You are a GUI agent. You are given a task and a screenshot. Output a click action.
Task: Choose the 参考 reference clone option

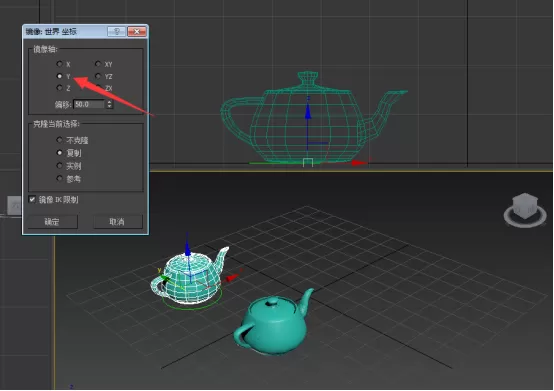(x=59, y=178)
